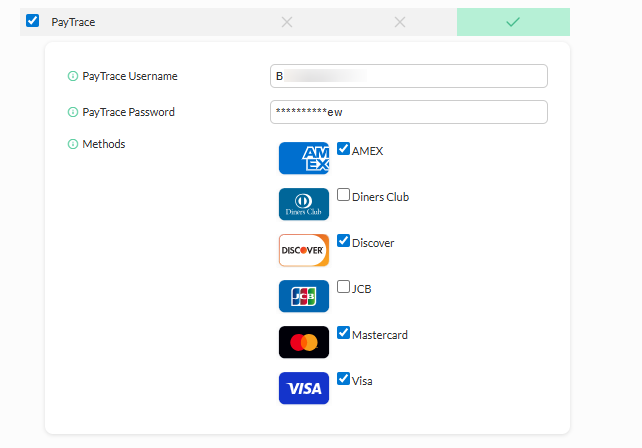Enable the Diners Club checkbox

[344, 195]
